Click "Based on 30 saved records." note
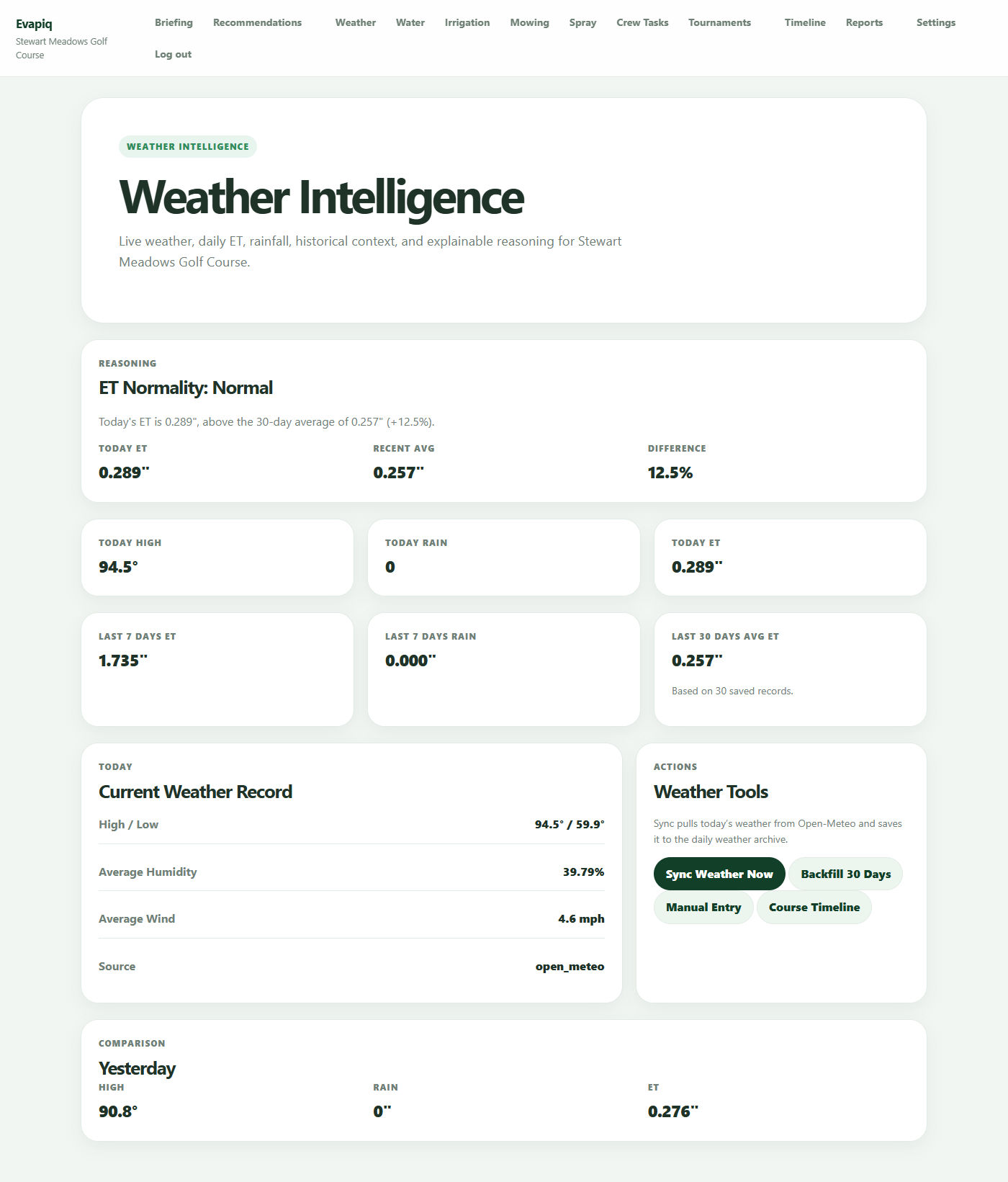The image size is (1008, 1182). click(732, 691)
